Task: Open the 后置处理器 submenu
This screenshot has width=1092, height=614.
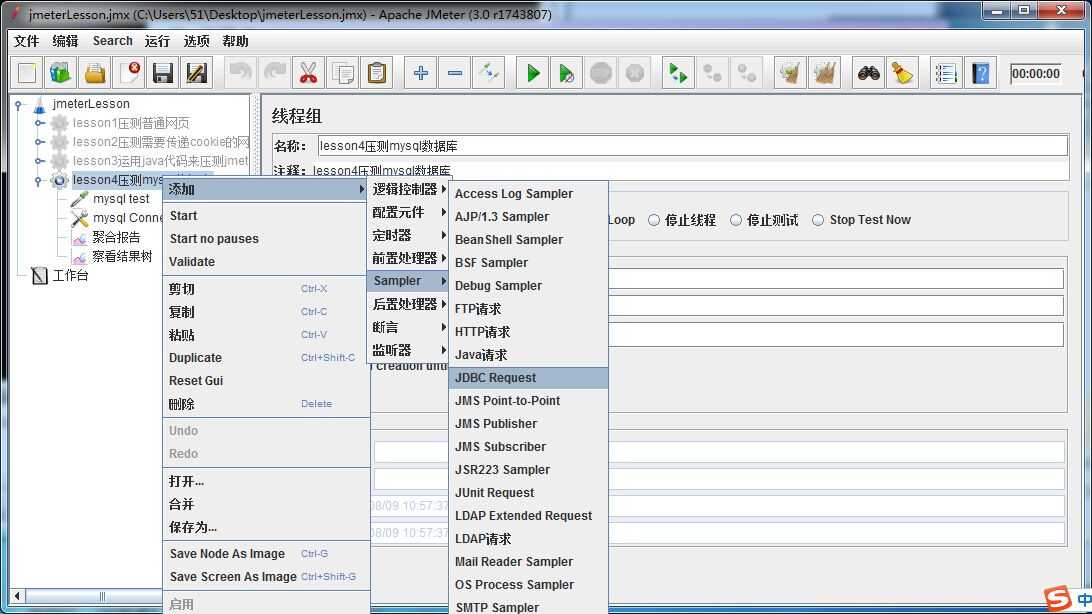Action: point(408,304)
